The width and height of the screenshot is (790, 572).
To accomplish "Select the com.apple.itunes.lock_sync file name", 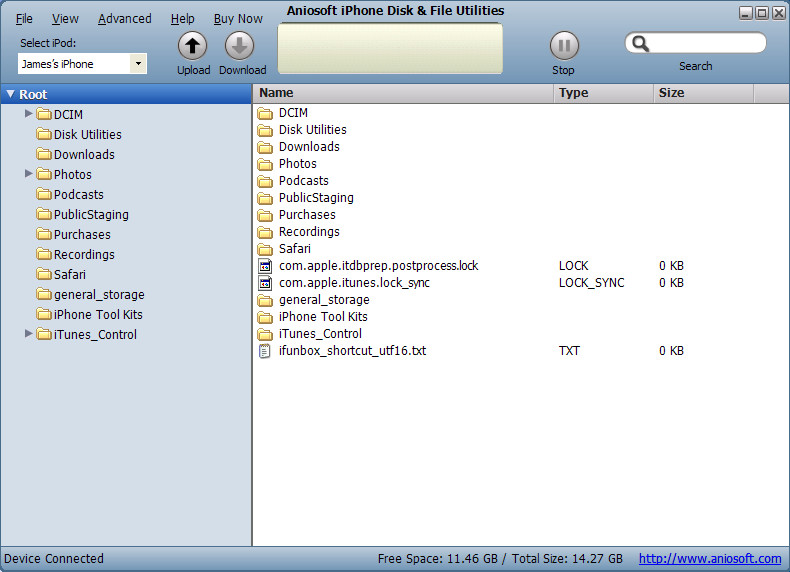I will (x=354, y=283).
